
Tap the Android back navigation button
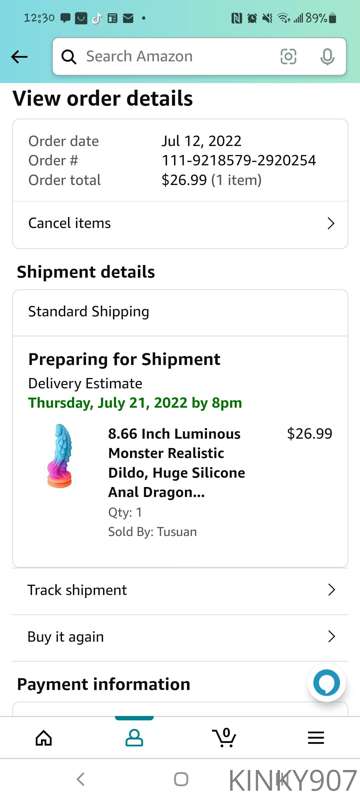click(80, 779)
